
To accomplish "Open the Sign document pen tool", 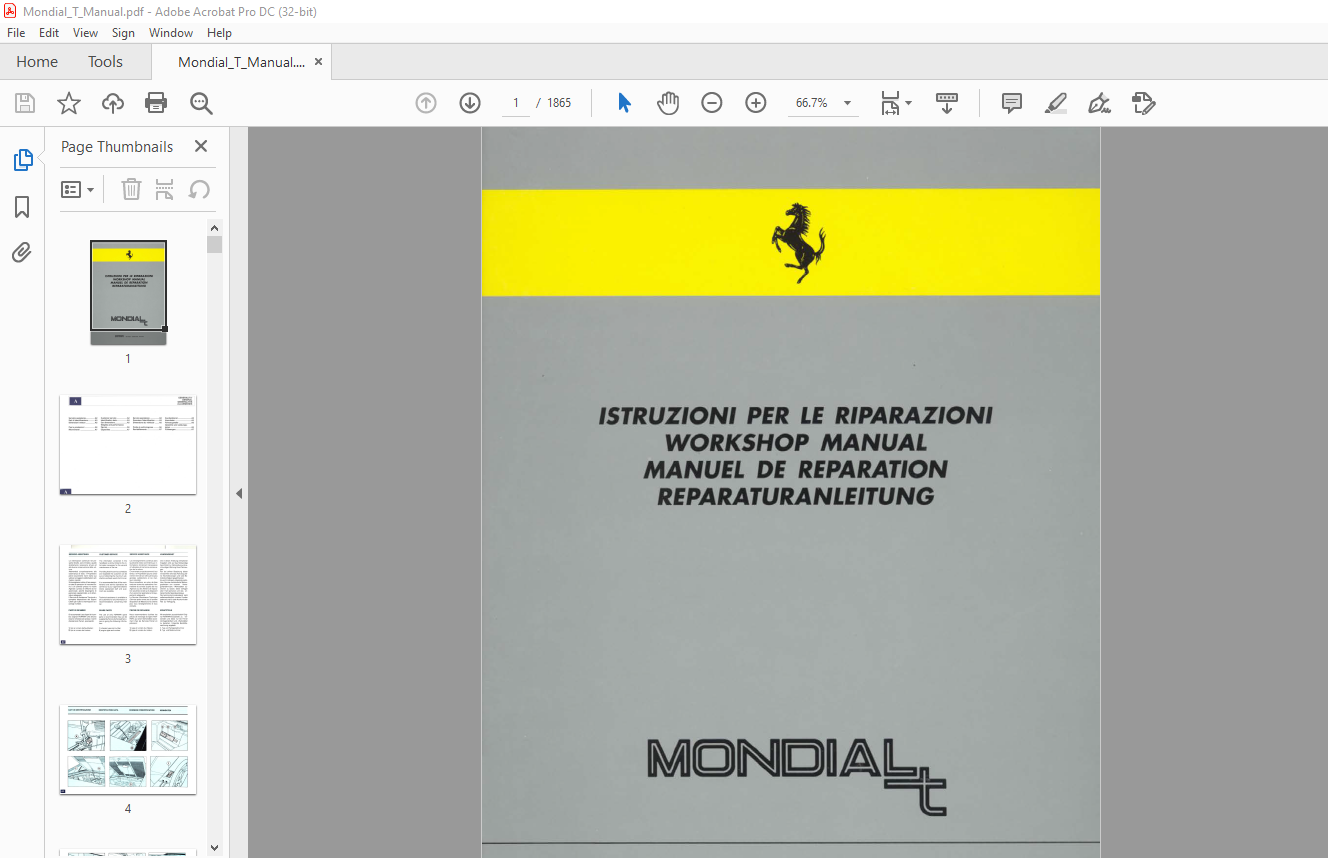I will [1099, 103].
